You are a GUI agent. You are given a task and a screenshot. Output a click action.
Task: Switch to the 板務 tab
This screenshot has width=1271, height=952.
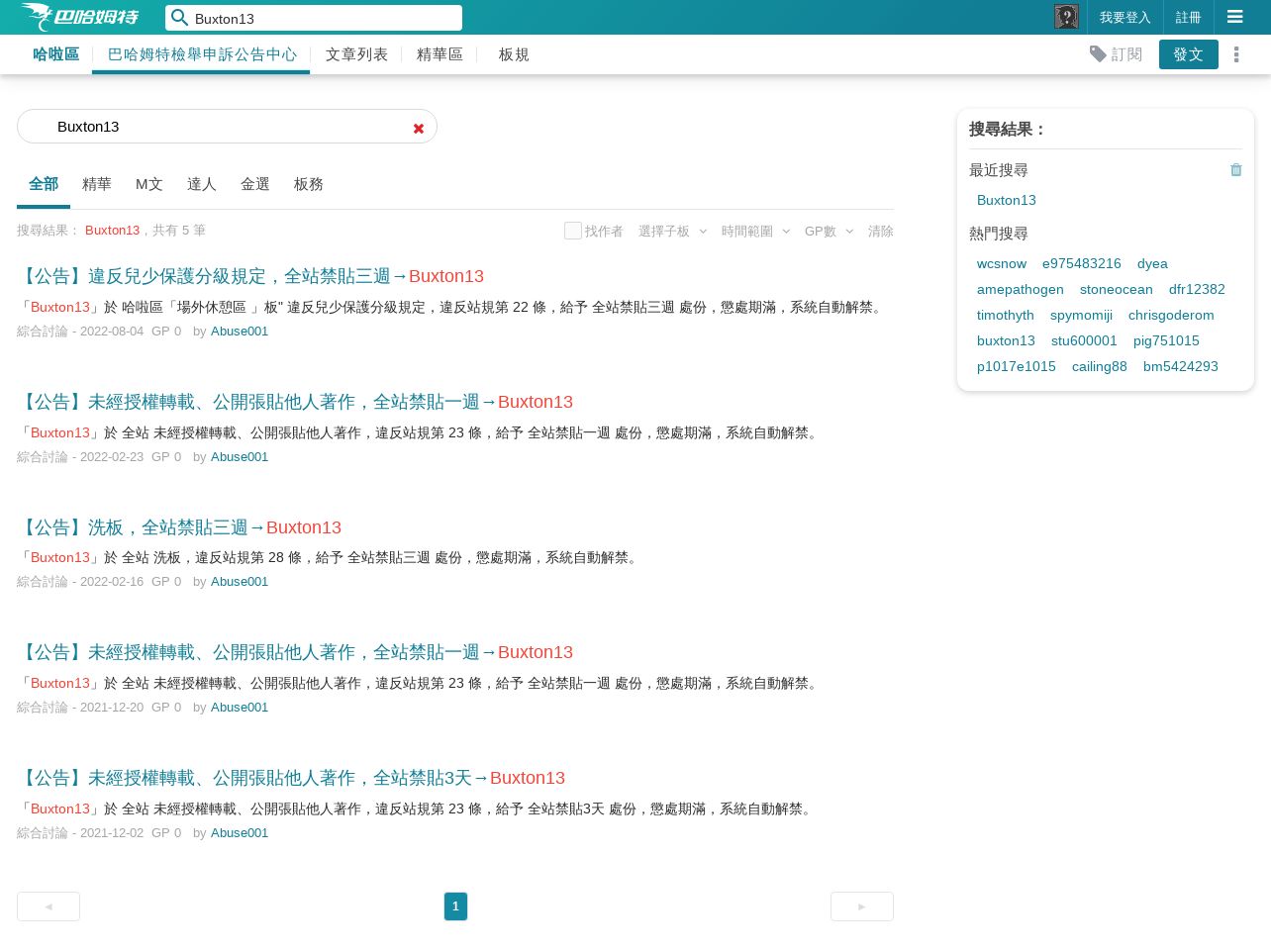tap(309, 184)
